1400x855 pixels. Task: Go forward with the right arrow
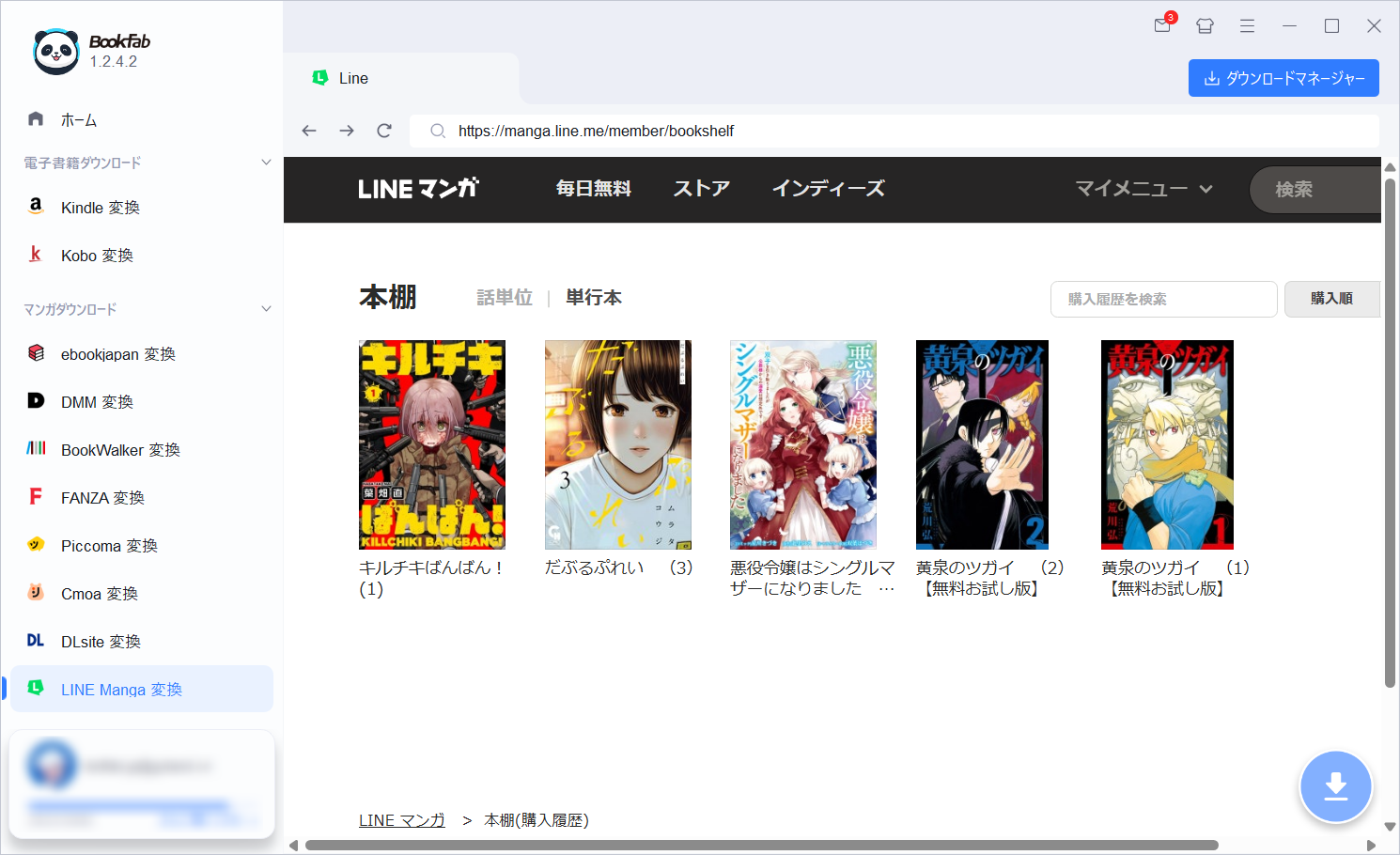click(347, 131)
